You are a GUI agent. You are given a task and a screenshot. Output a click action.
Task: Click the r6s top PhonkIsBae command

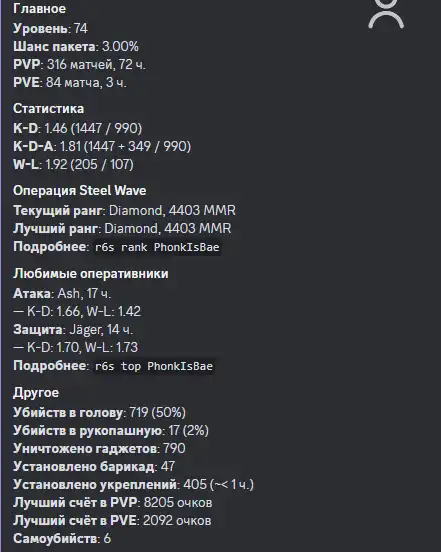pos(154,366)
